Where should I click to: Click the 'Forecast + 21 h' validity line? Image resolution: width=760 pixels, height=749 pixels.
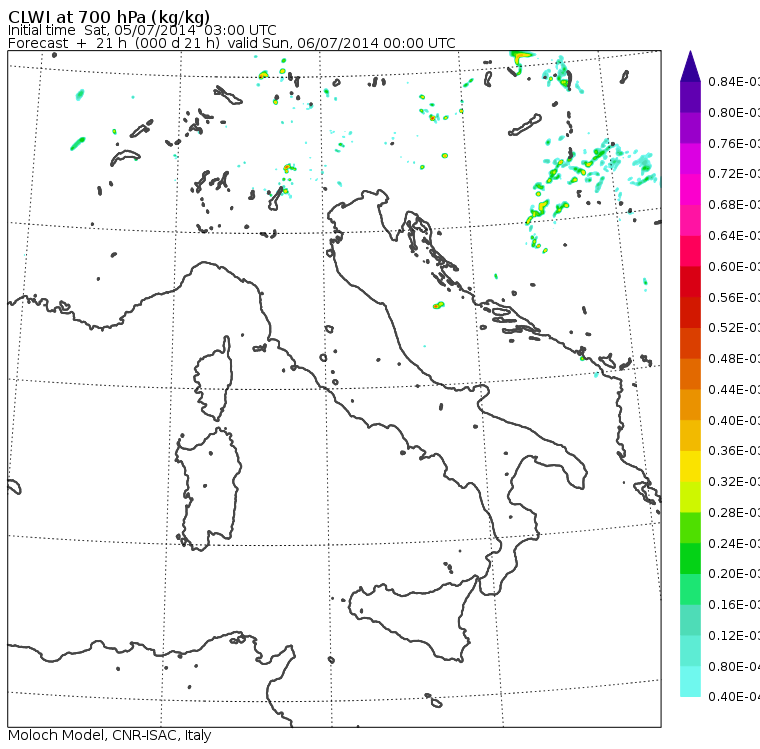[x=232, y=43]
